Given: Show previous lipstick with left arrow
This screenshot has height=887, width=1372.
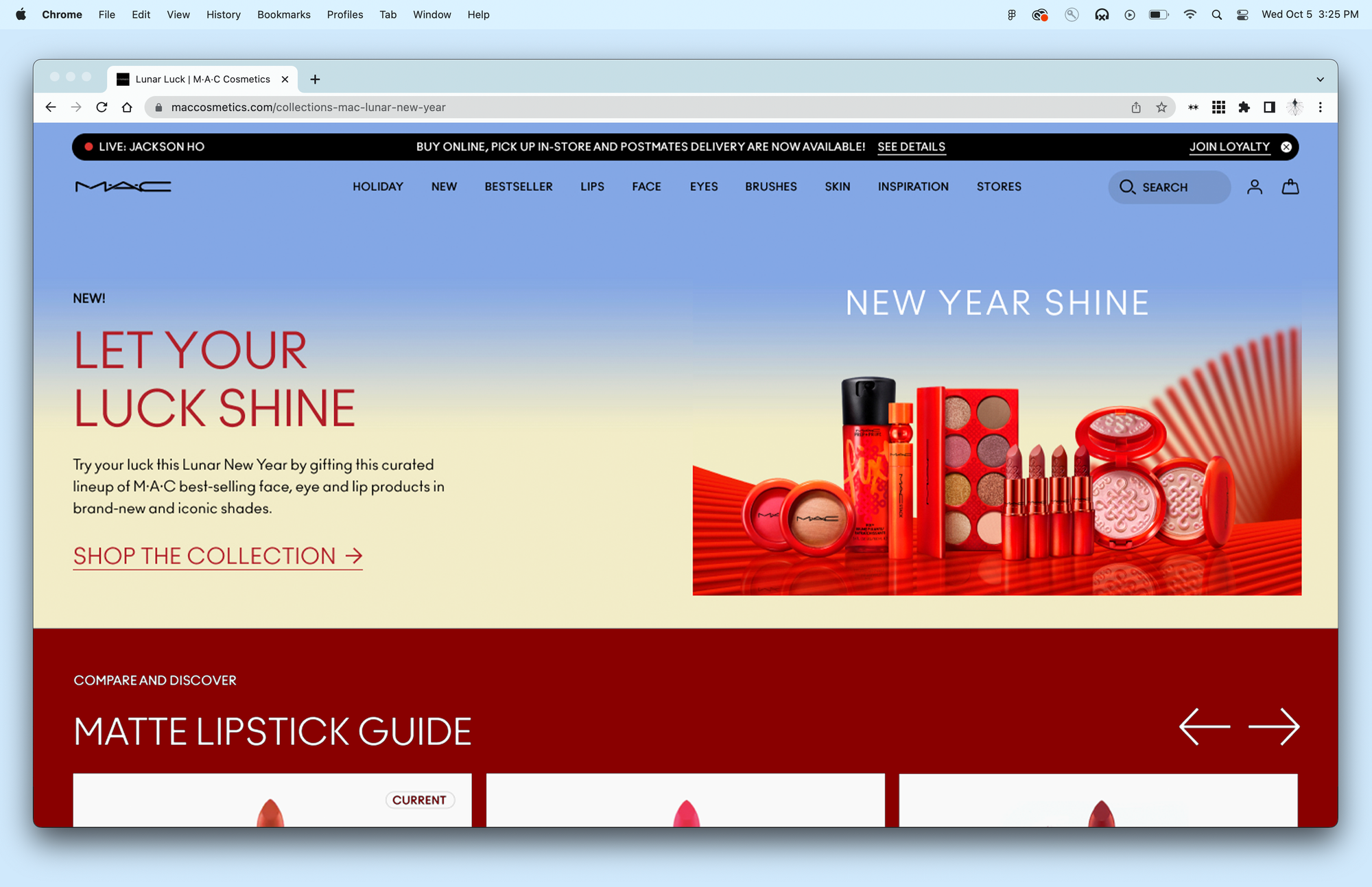Looking at the screenshot, I should point(1205,727).
